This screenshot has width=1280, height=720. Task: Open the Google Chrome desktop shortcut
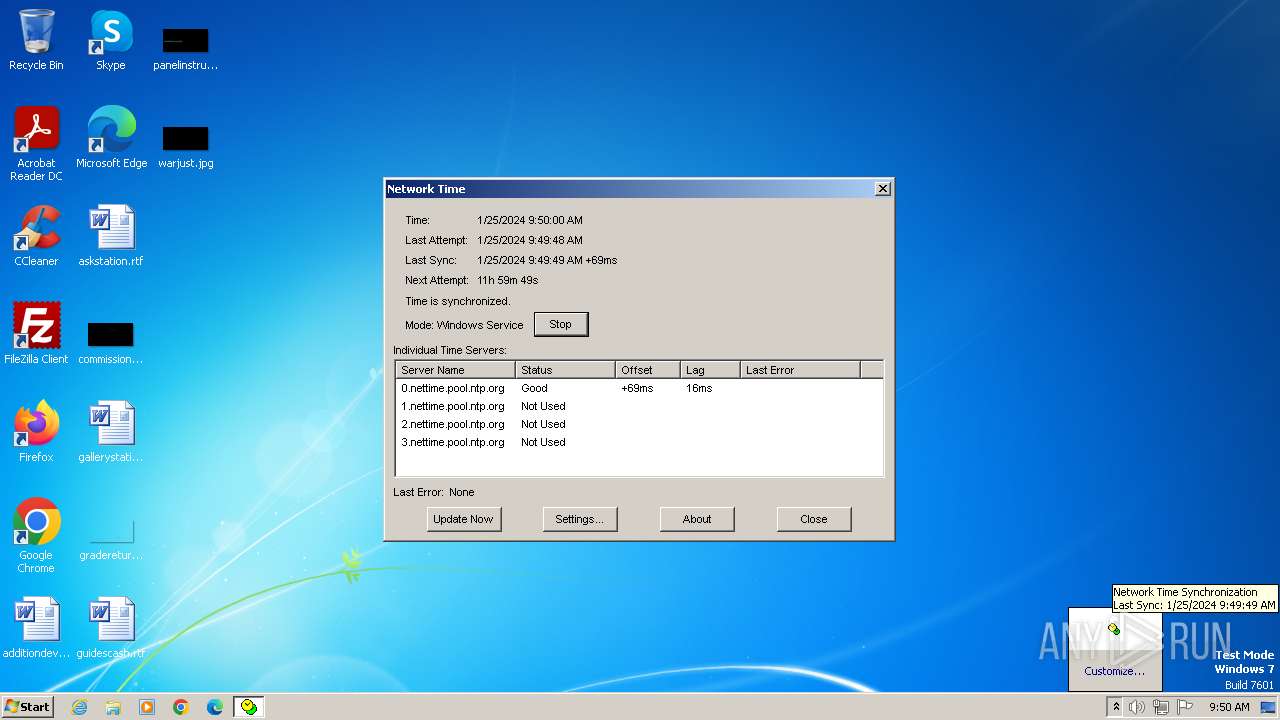tap(36, 536)
